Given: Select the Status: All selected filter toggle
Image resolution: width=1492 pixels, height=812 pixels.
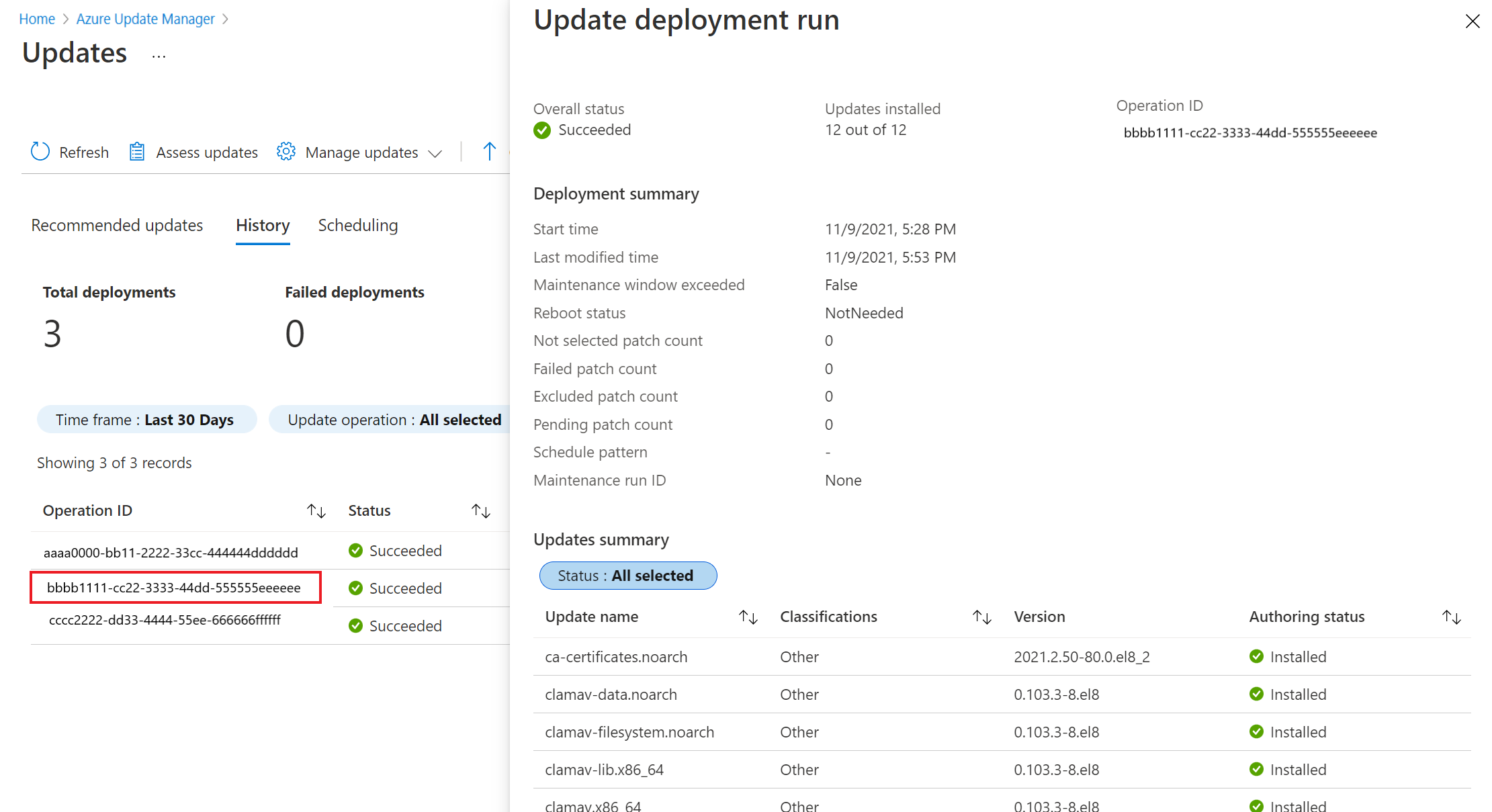Looking at the screenshot, I should (x=626, y=575).
